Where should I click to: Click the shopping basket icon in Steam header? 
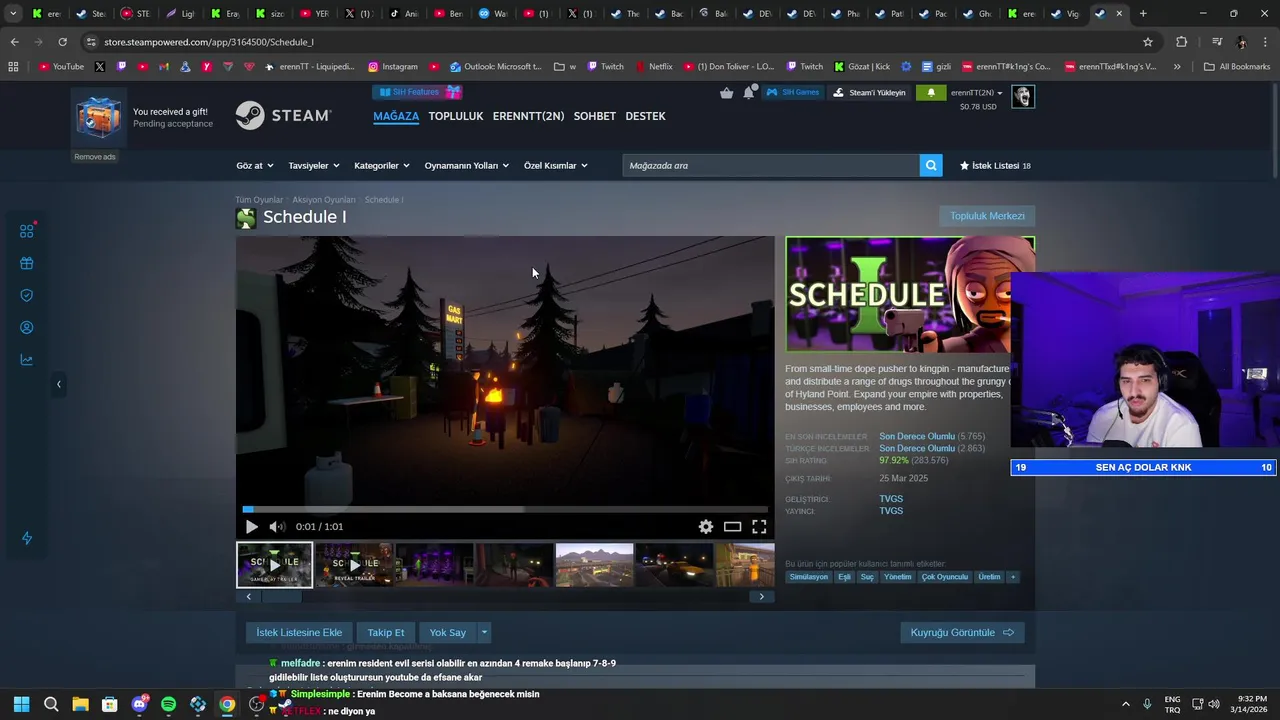pos(727,93)
